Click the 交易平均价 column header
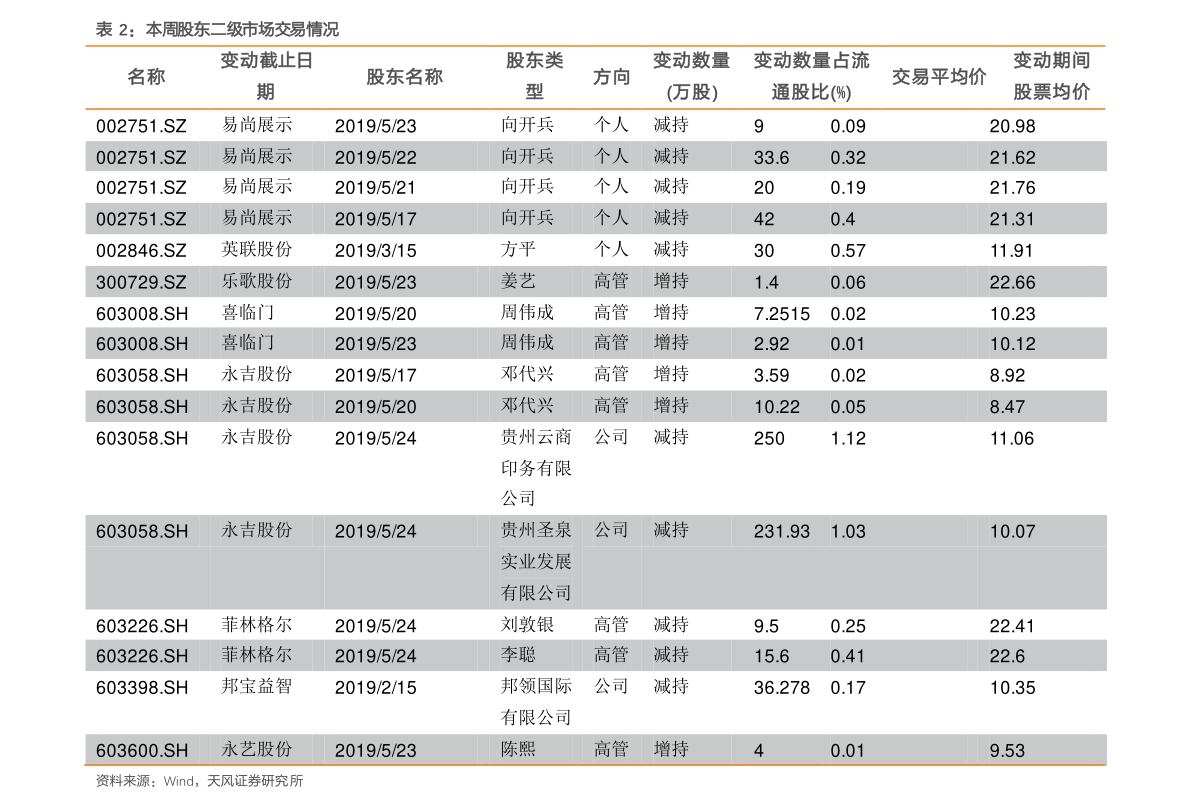Screen dimensions: 1191x809 coord(938,77)
